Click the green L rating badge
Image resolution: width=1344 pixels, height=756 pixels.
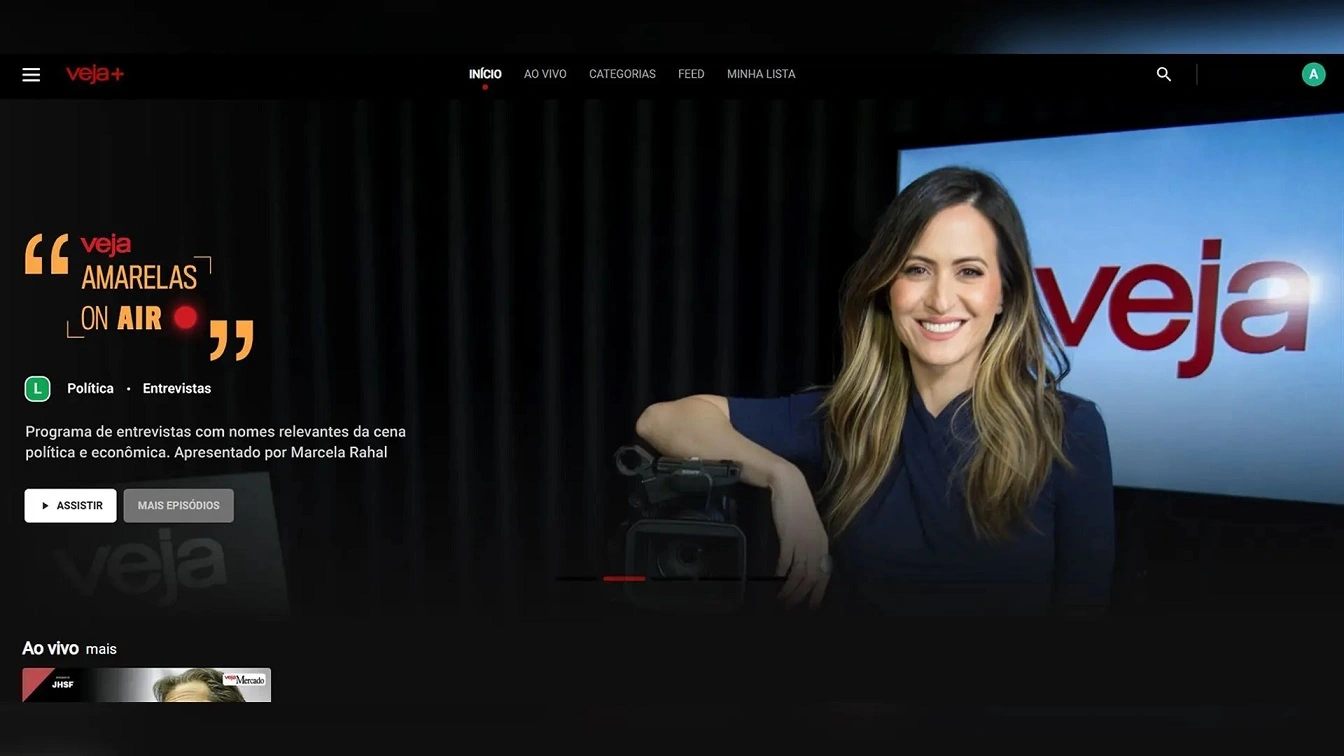[x=37, y=389]
